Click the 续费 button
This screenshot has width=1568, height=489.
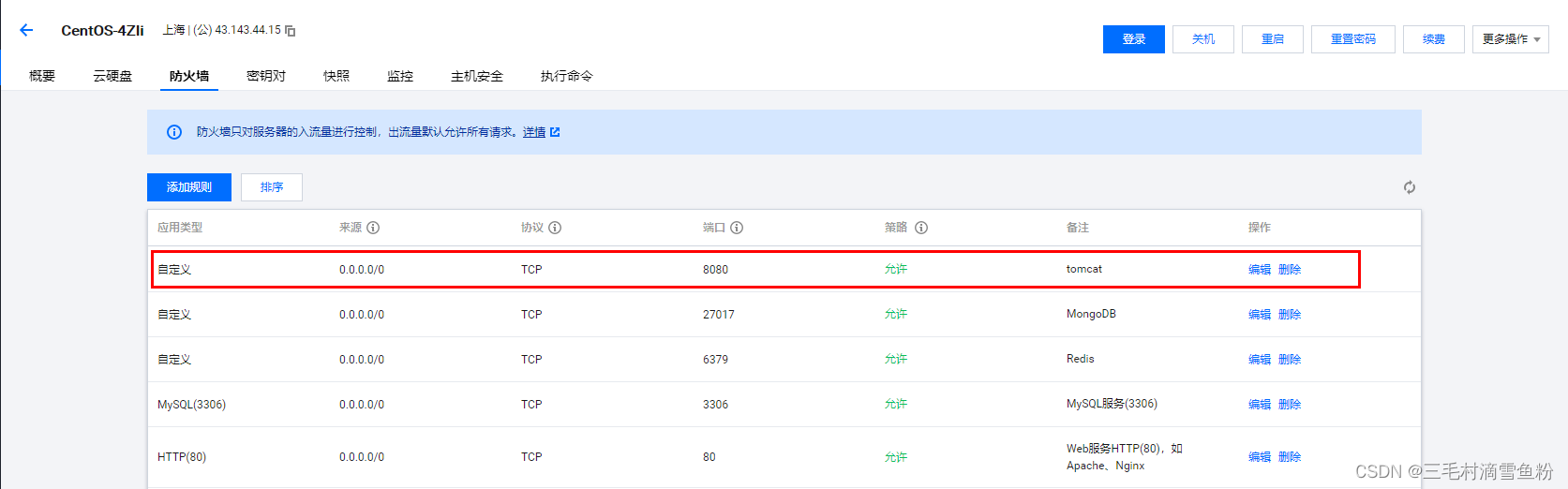(1434, 39)
